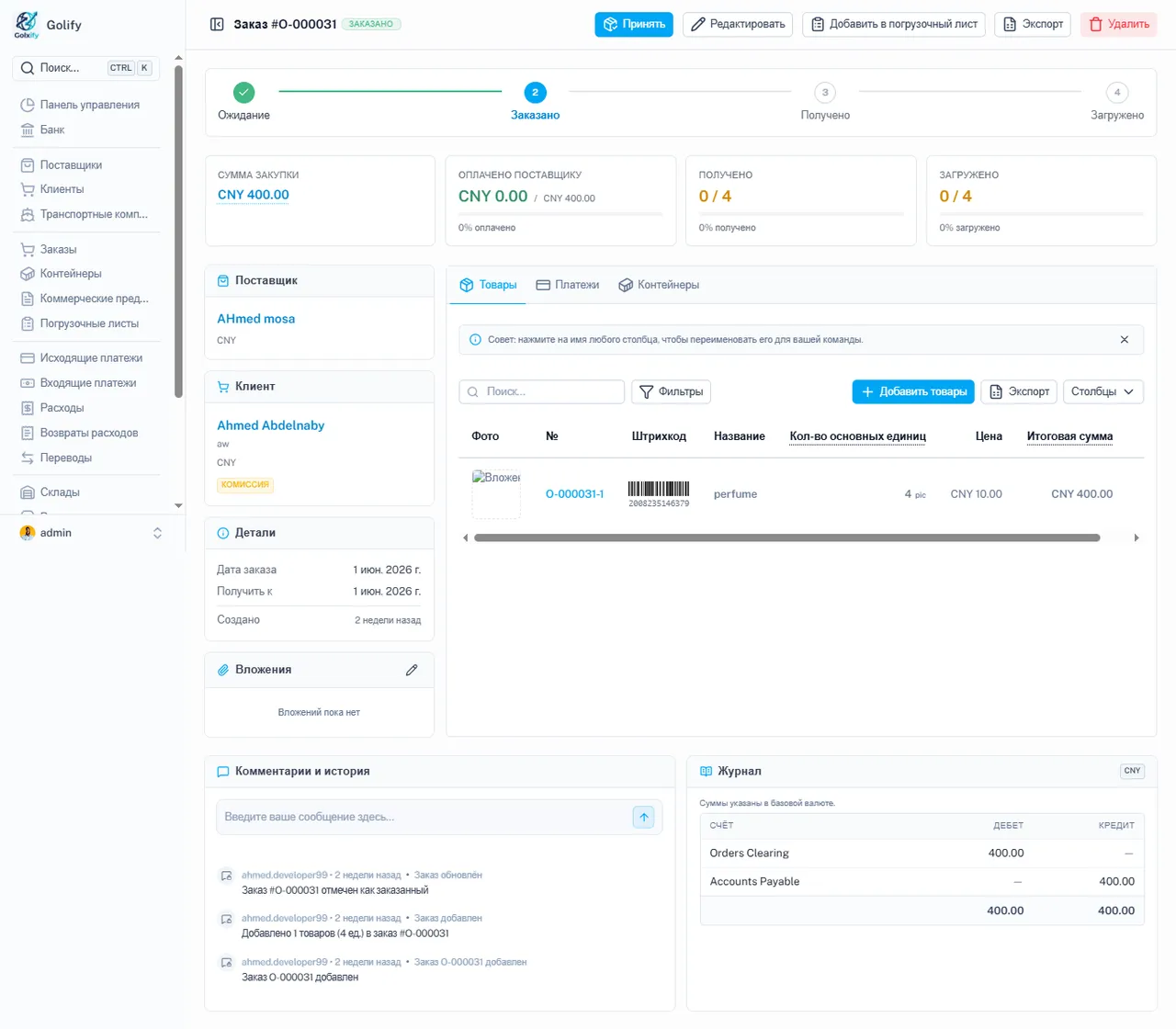The height and width of the screenshot is (1029, 1176).
Task: Focus the comment message input field
Action: (x=424, y=817)
